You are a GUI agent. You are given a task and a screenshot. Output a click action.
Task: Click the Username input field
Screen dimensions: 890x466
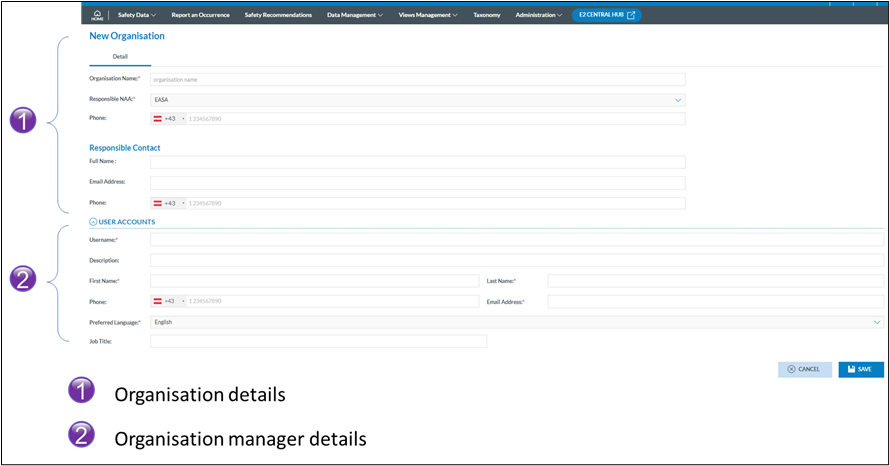[x=516, y=240]
